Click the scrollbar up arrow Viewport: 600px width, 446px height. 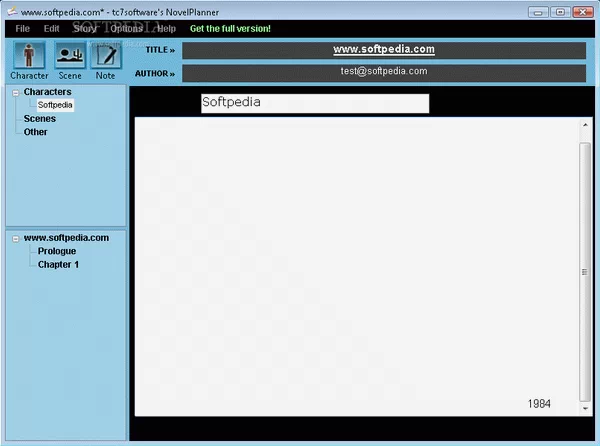click(x=585, y=125)
